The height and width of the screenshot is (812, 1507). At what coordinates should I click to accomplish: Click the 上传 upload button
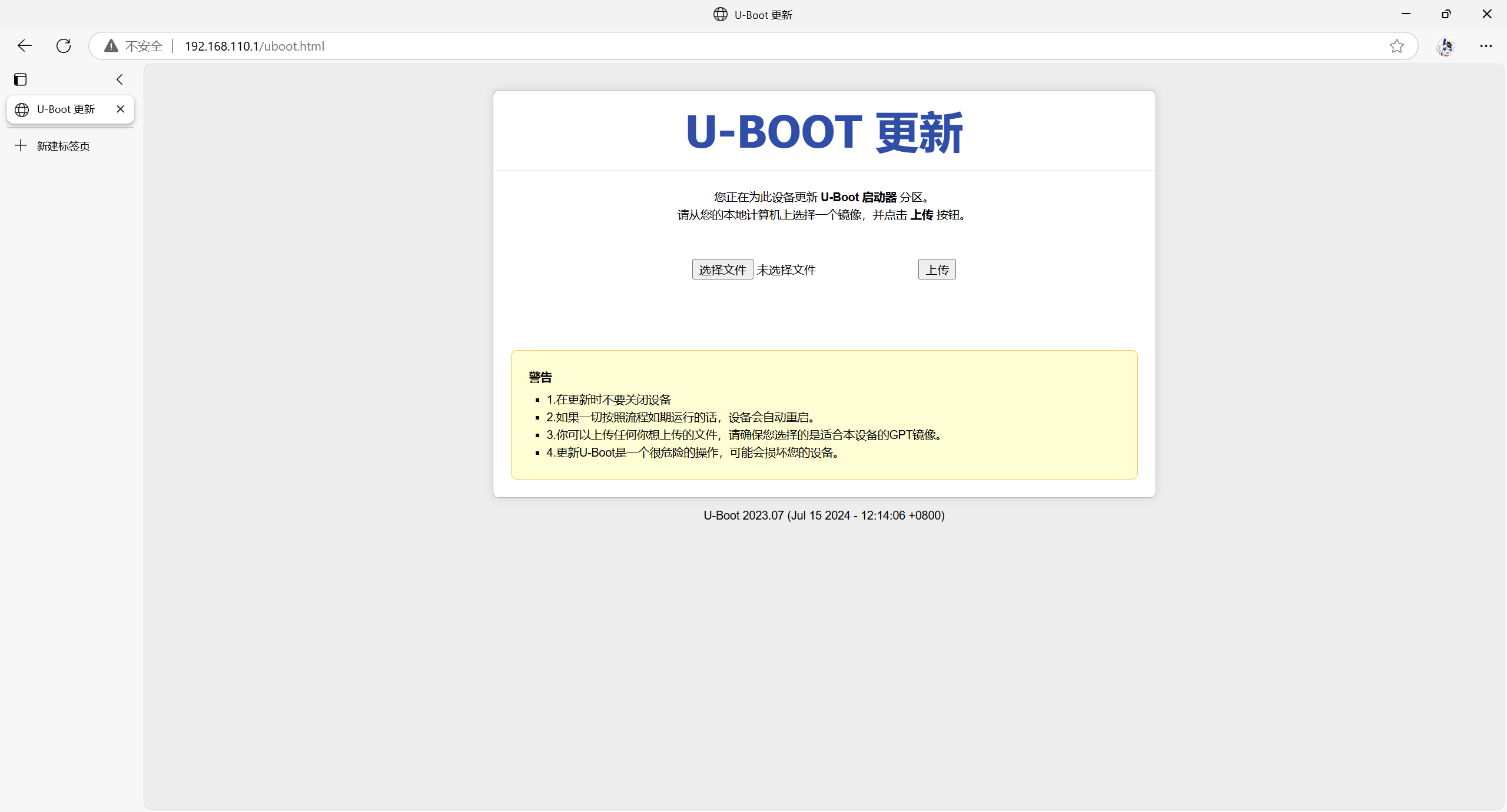tap(936, 269)
